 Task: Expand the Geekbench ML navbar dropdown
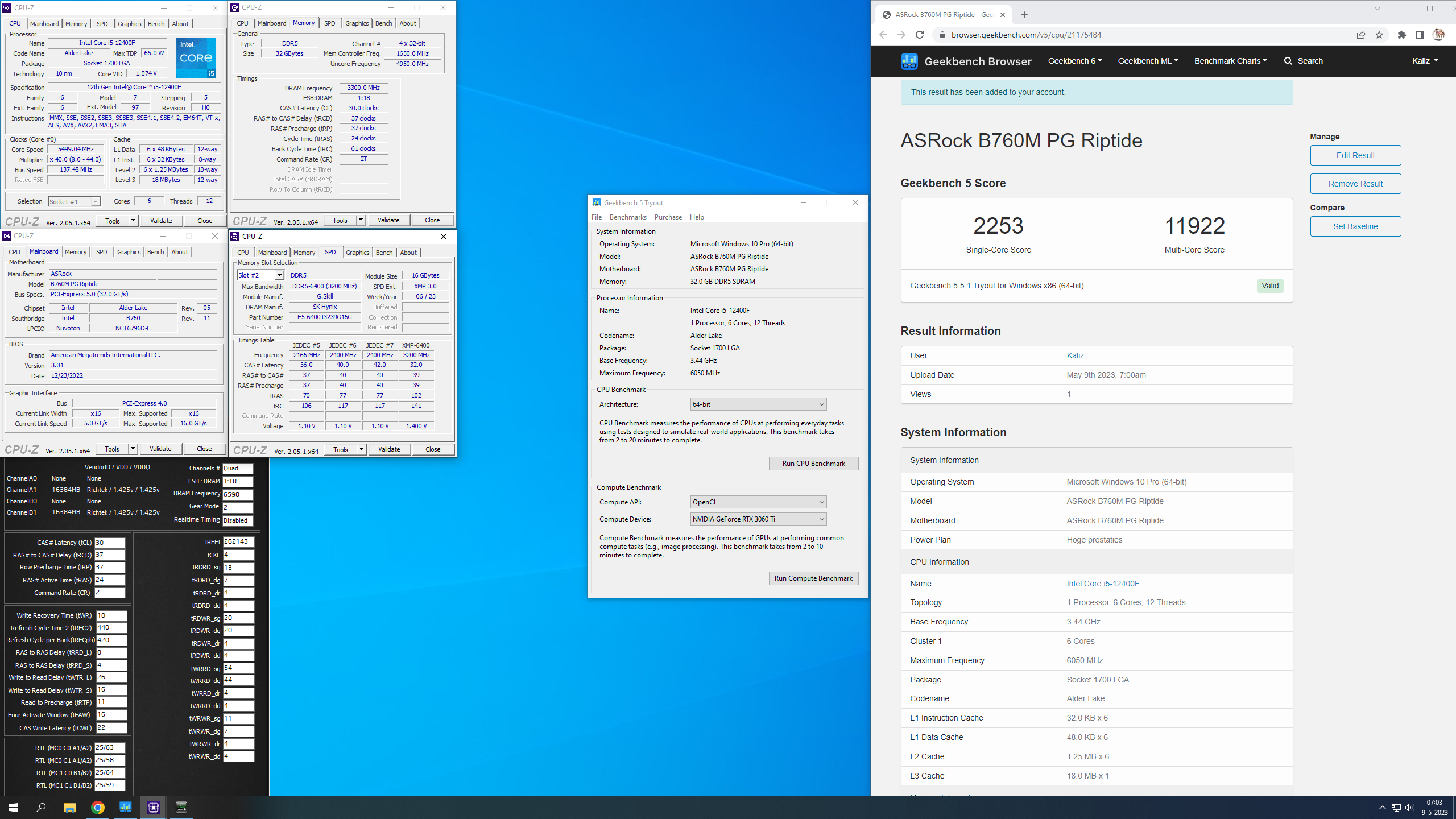1148,61
